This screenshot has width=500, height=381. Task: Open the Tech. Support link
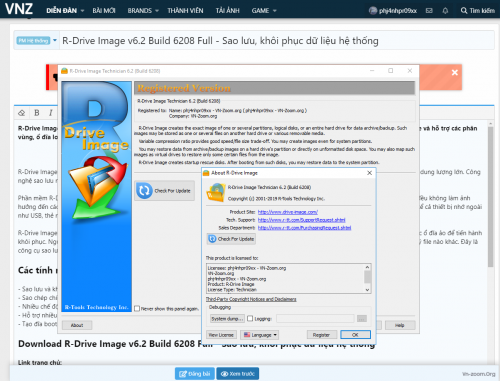(x=302, y=220)
